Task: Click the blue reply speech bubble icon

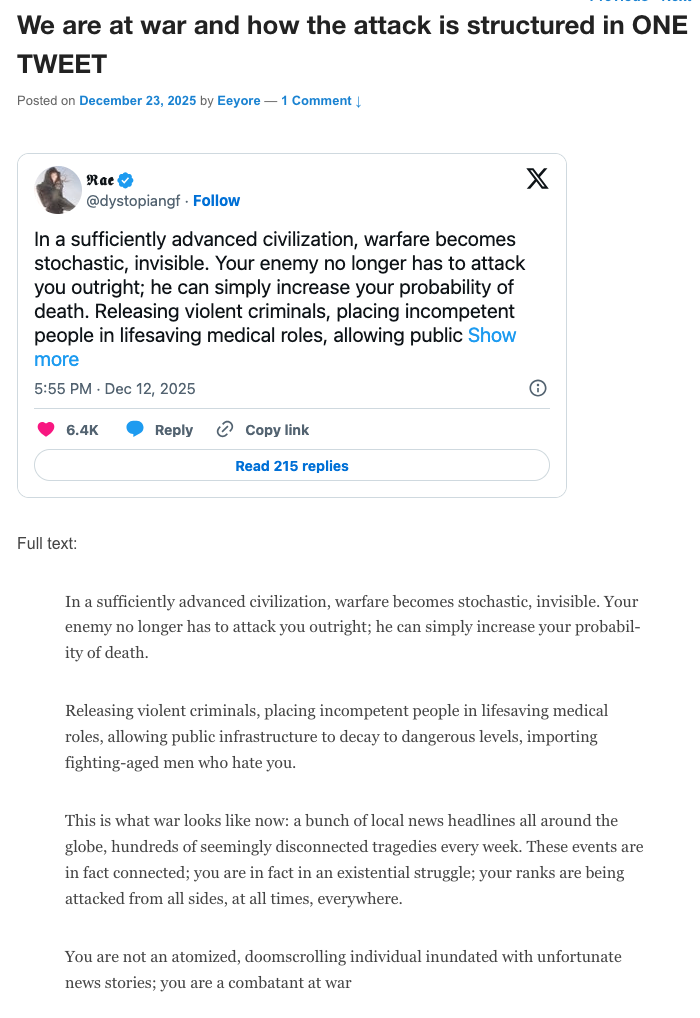Action: (x=135, y=429)
